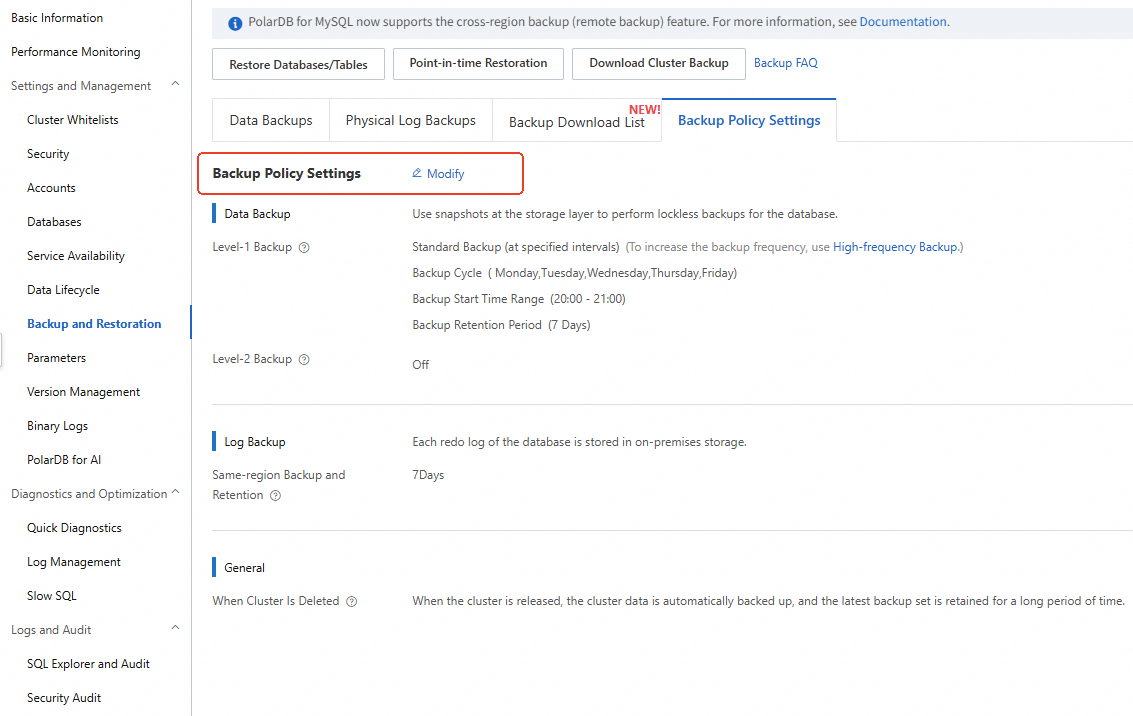Open the Parameters page
This screenshot has height=716, width=1133.
(x=56, y=358)
